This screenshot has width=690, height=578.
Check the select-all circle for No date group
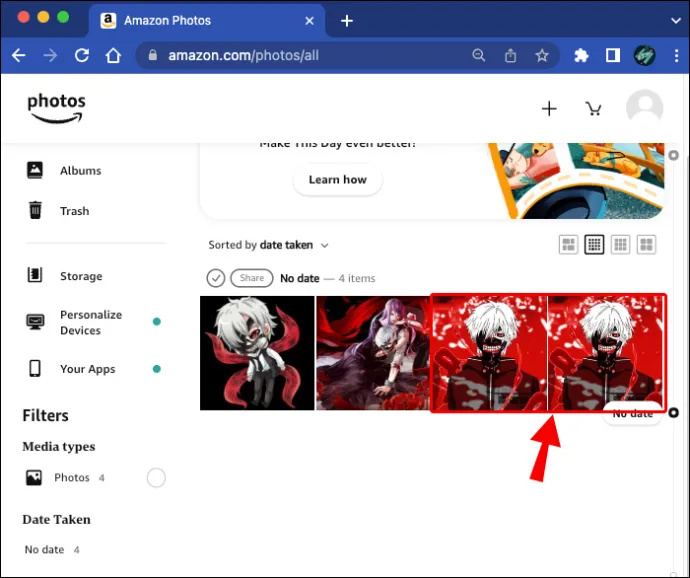[x=216, y=278]
